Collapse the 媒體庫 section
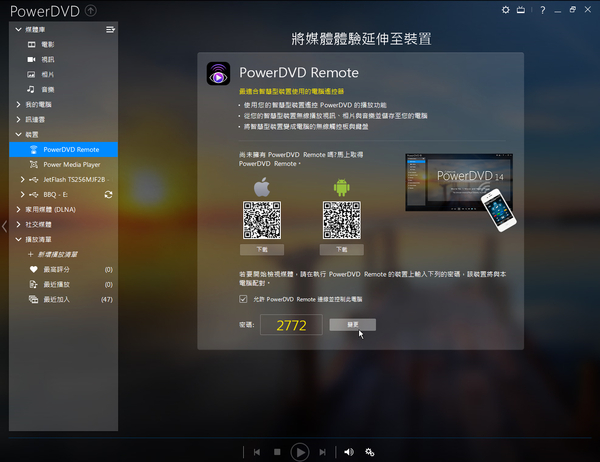 18,30
